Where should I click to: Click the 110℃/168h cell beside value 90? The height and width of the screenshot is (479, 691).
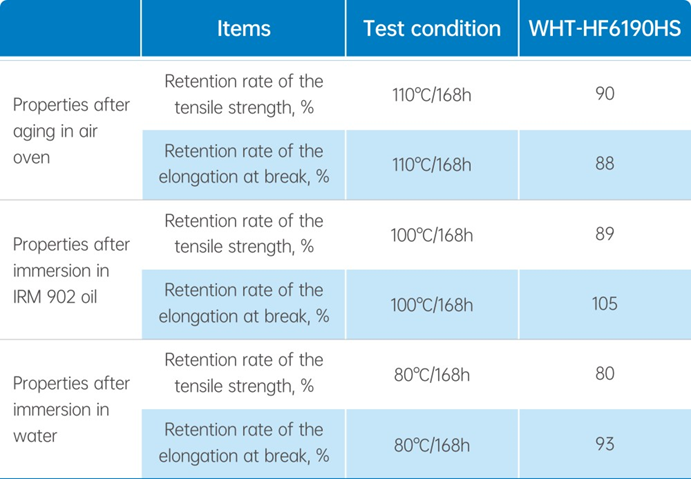click(x=432, y=96)
